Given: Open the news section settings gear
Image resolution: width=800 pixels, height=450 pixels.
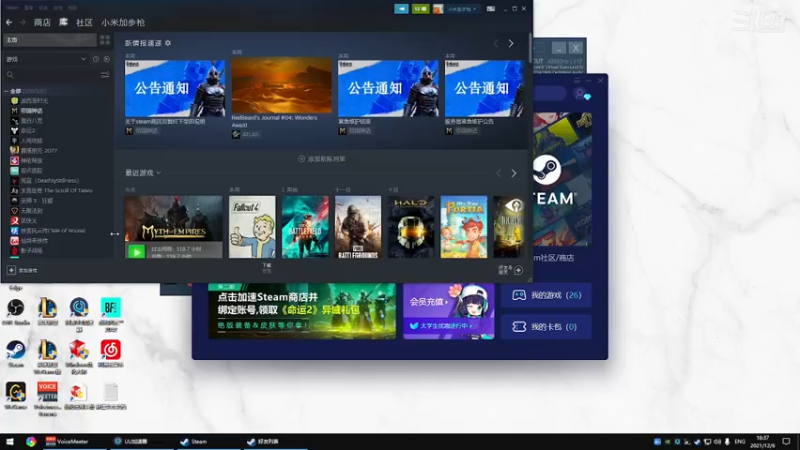Looking at the screenshot, I should (168, 43).
